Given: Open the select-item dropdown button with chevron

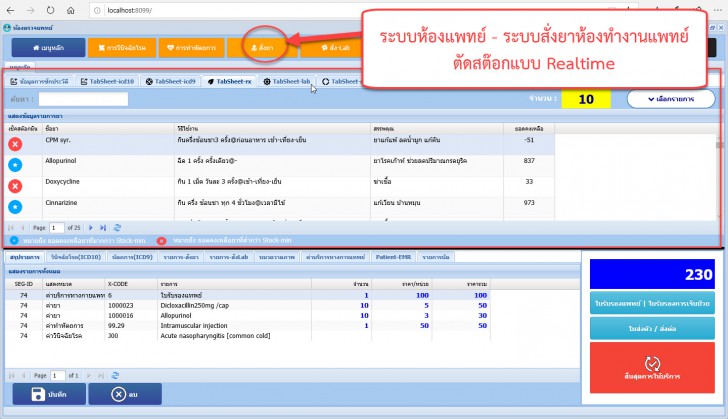Looking at the screenshot, I should (671, 99).
